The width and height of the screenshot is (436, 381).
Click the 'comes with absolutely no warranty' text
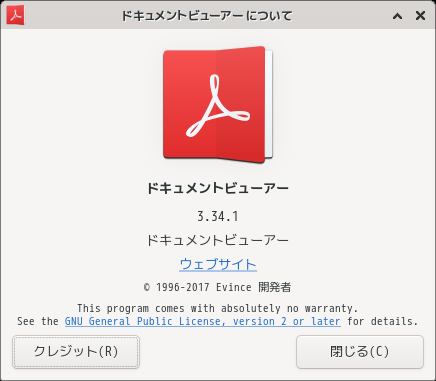point(256,308)
